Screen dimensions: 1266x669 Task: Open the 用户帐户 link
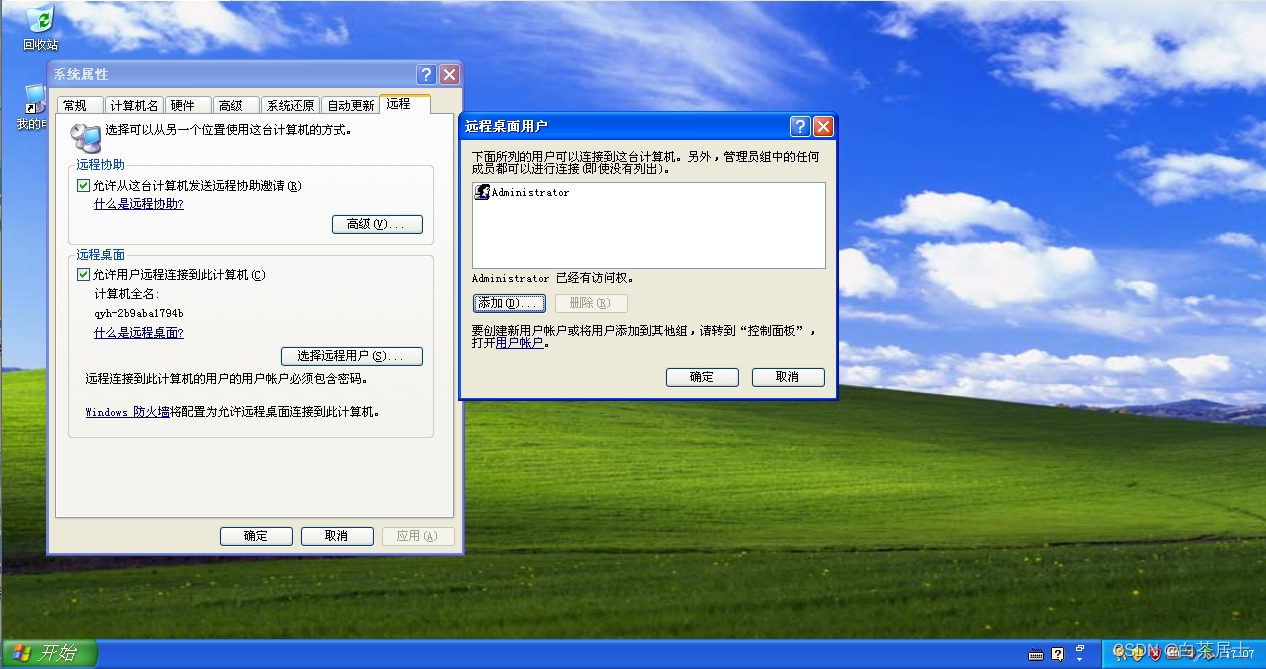click(x=520, y=343)
